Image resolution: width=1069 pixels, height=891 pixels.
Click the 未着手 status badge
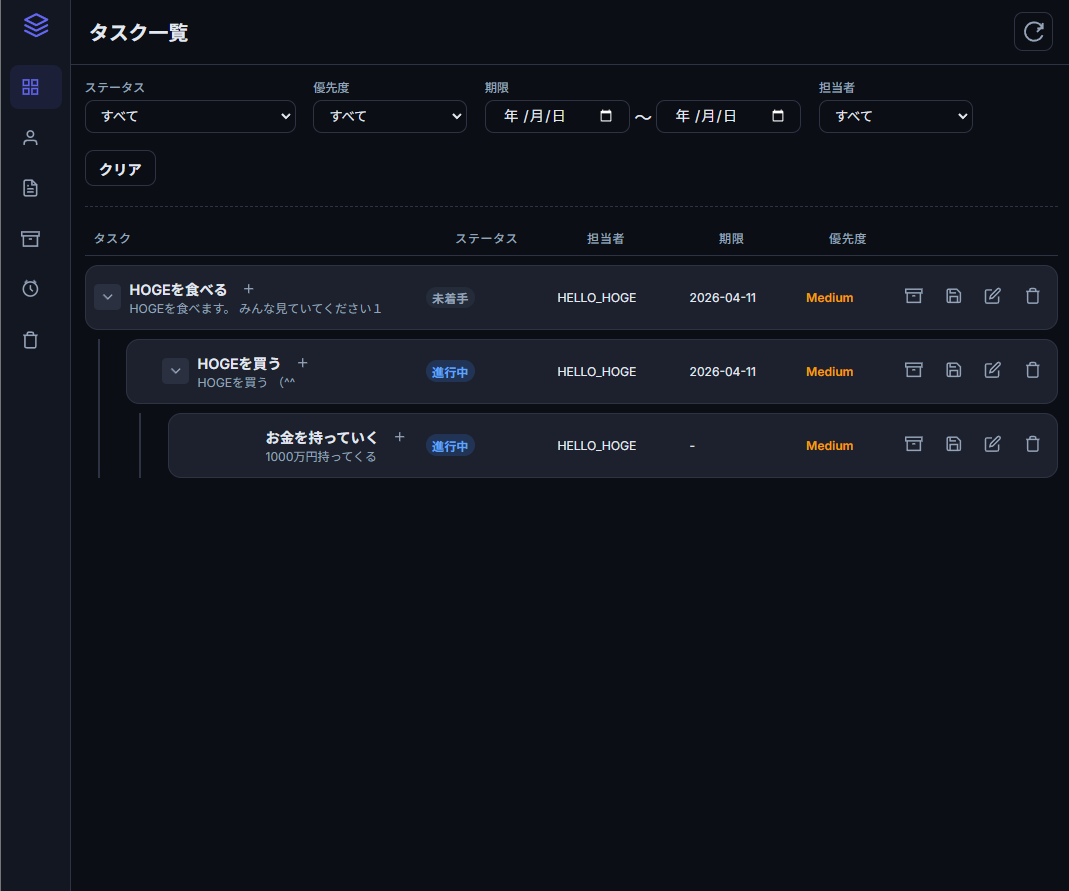point(450,298)
